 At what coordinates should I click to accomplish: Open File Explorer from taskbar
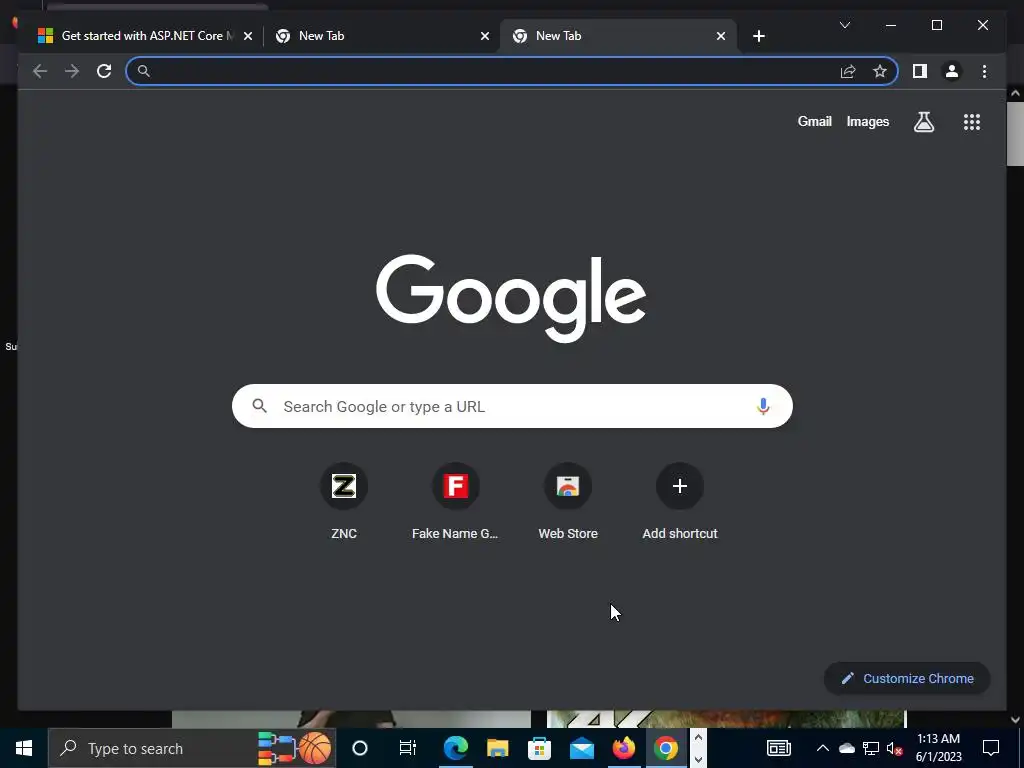point(498,748)
